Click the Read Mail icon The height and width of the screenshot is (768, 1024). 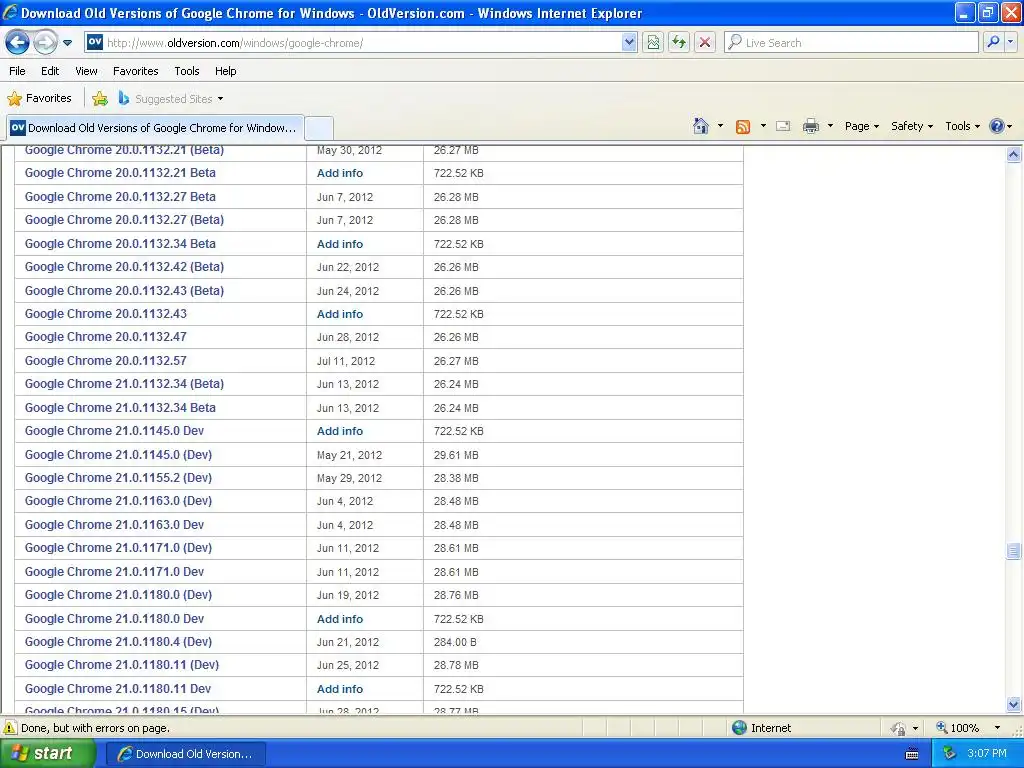coord(783,127)
